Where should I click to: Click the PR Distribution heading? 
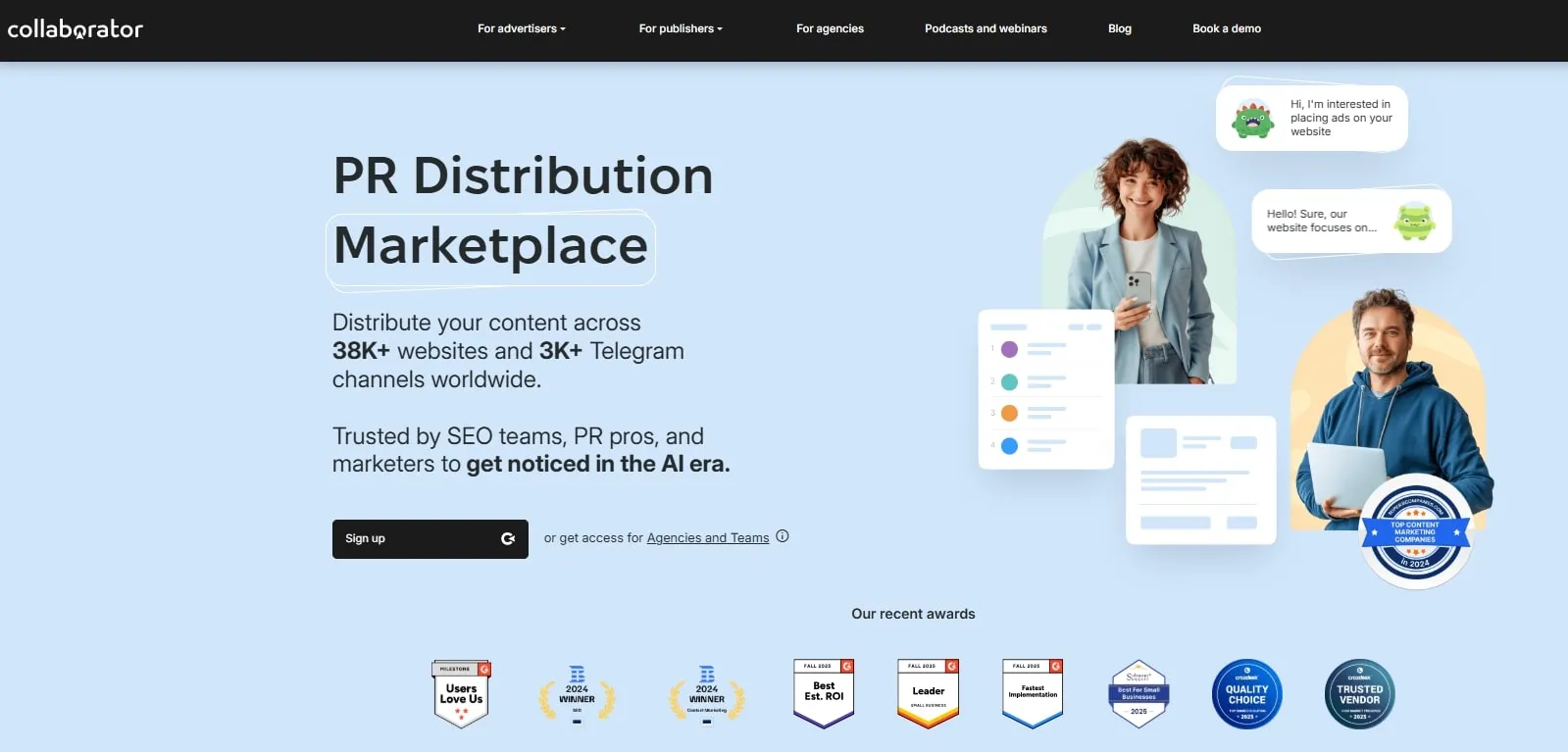click(523, 176)
